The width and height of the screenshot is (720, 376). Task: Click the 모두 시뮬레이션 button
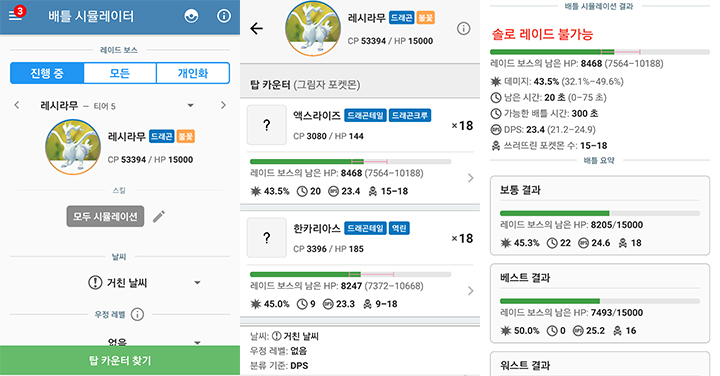pyautogui.click(x=105, y=216)
